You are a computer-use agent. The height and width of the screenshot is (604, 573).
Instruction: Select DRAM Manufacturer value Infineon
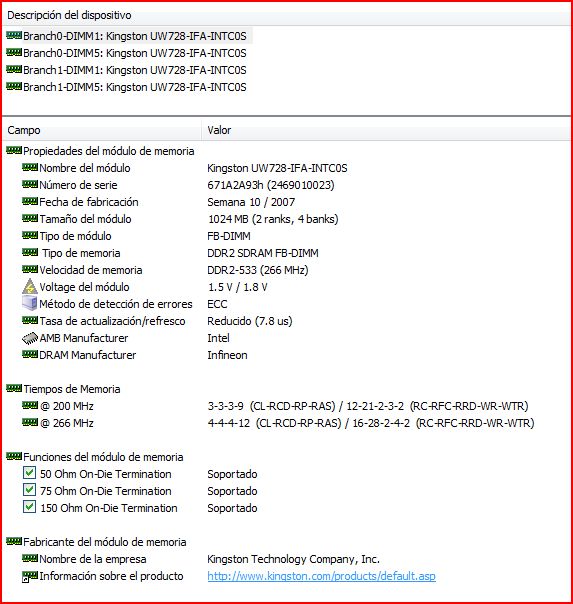(227, 355)
